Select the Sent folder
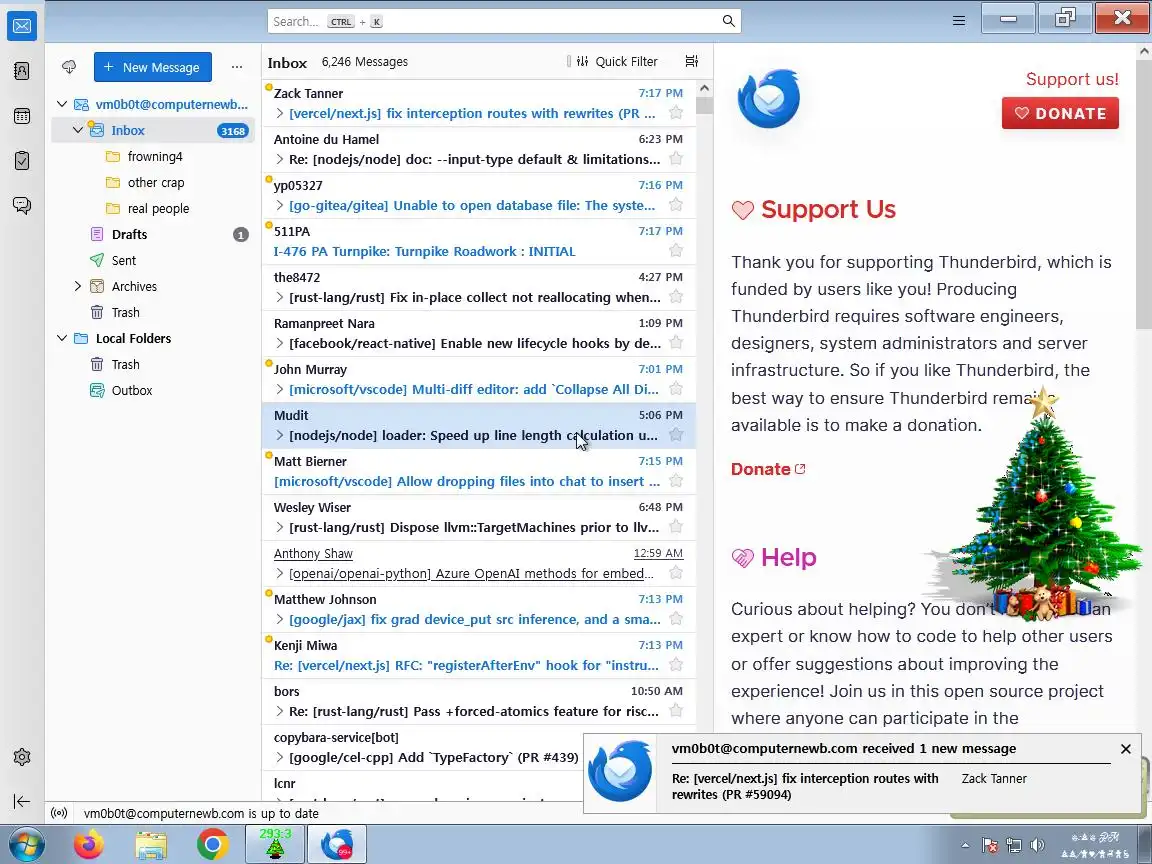 coord(153,260)
